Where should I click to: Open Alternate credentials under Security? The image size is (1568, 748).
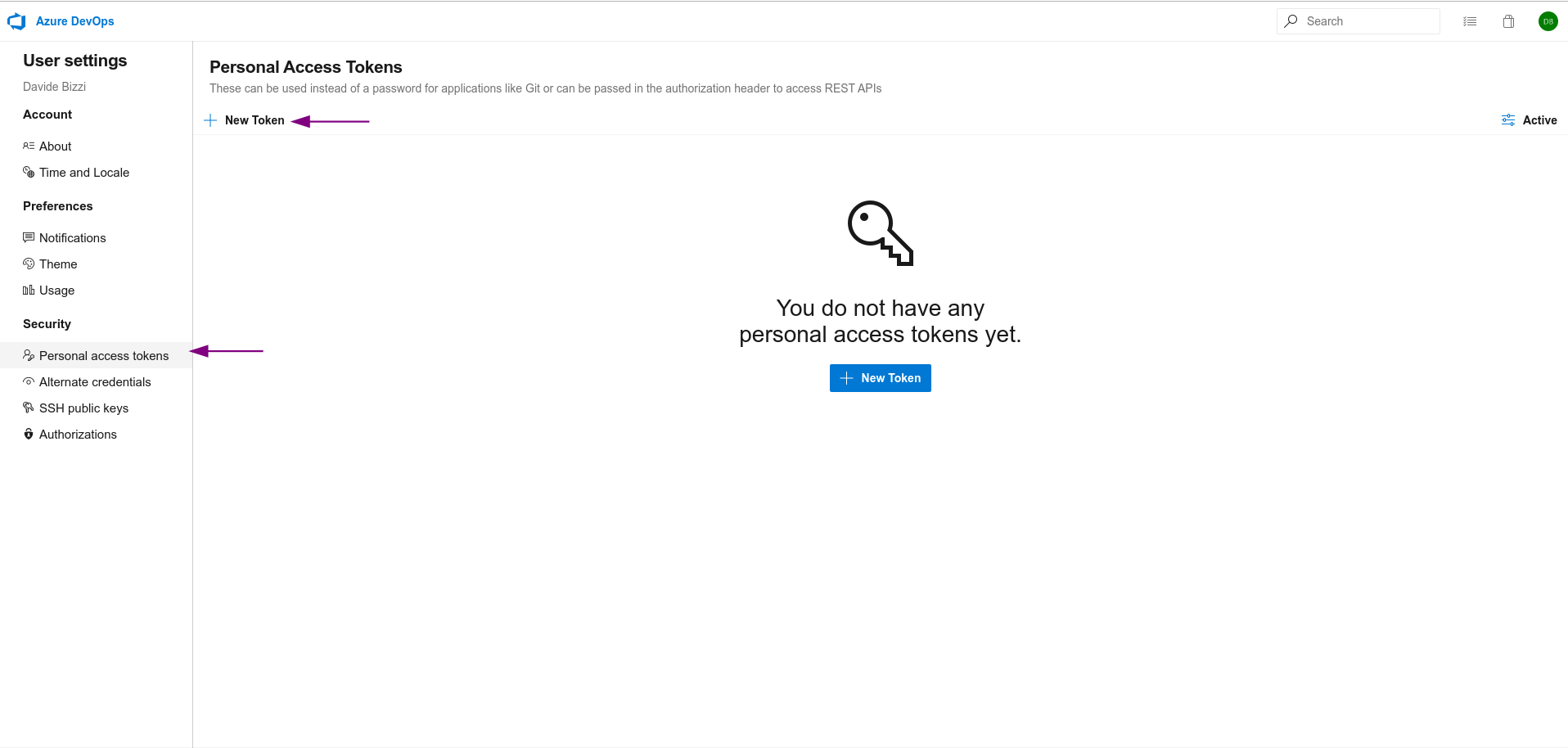[96, 381]
